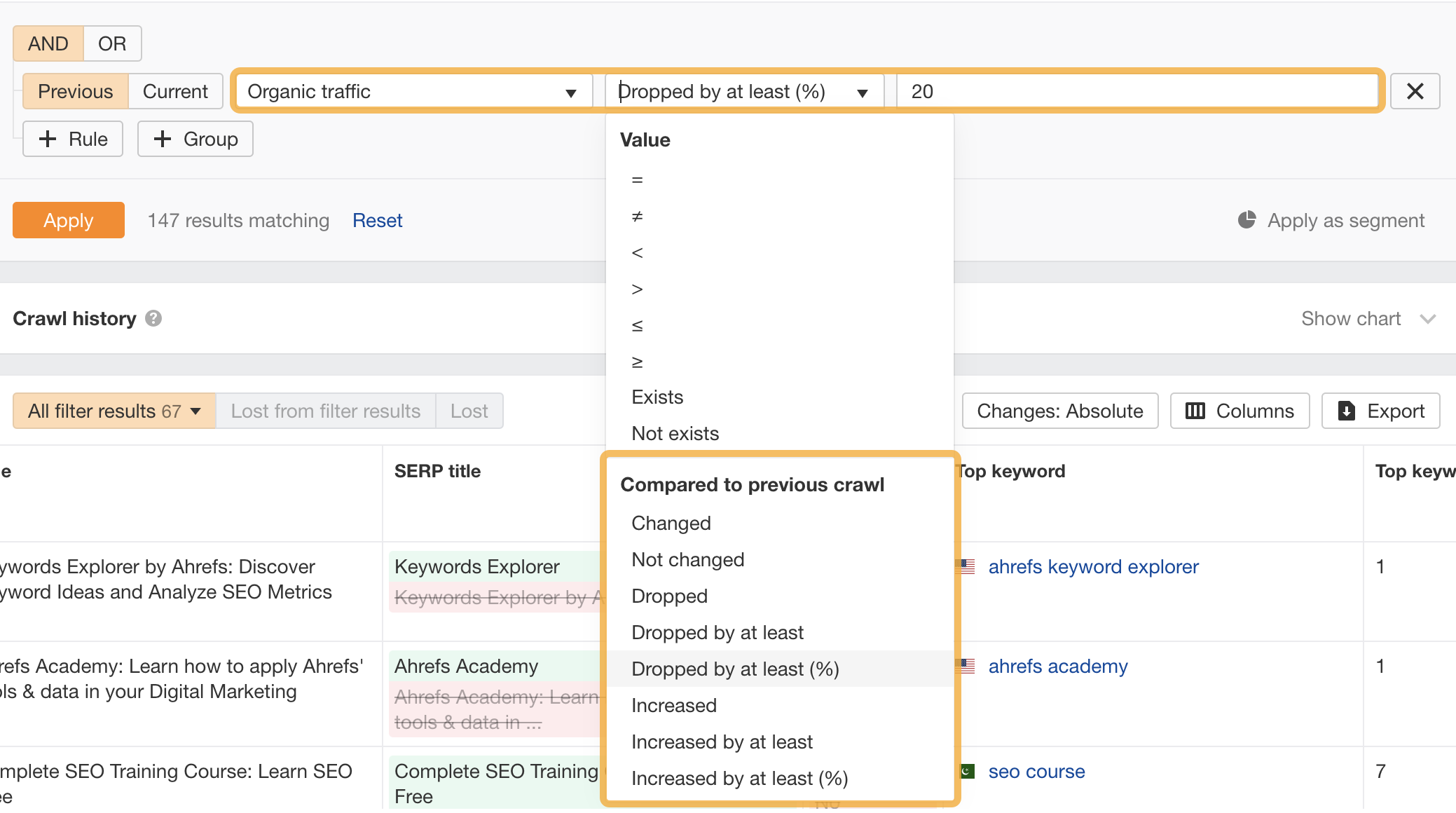Click the Apply filter button
The image size is (1456, 813).
click(x=68, y=219)
